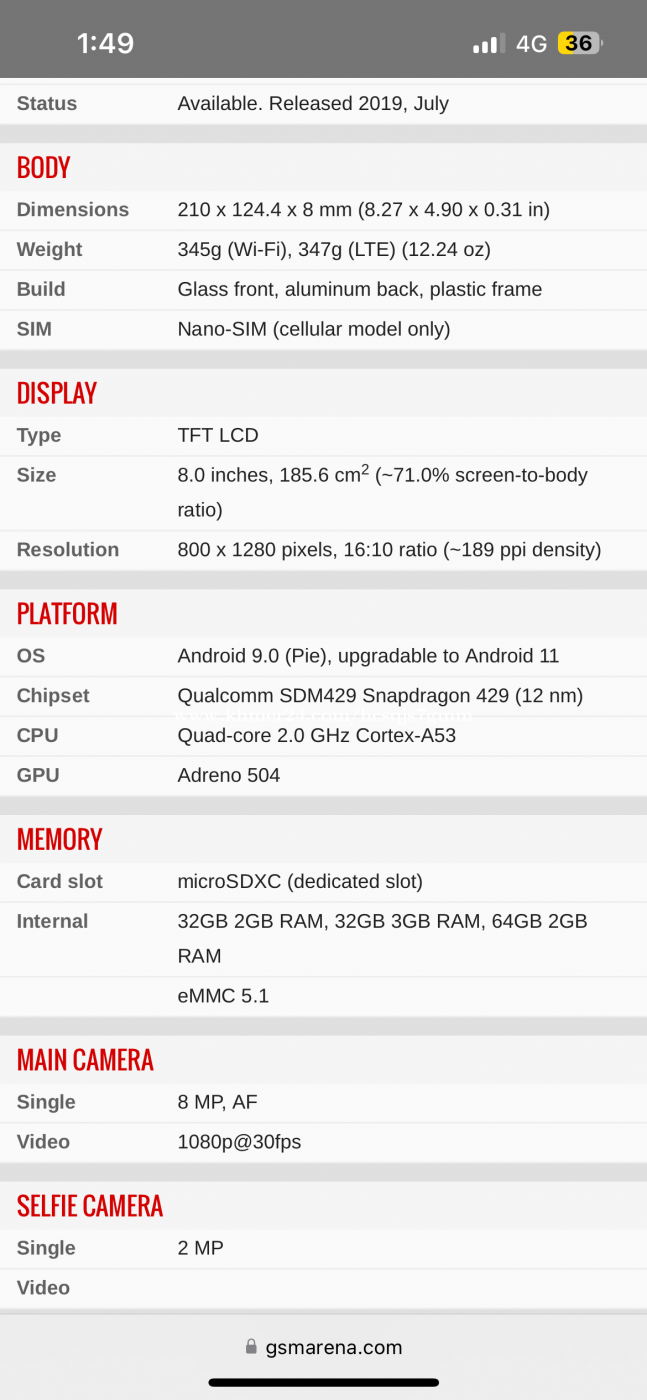
Task: Tap the 1:49 clock in status bar
Action: pos(105,43)
